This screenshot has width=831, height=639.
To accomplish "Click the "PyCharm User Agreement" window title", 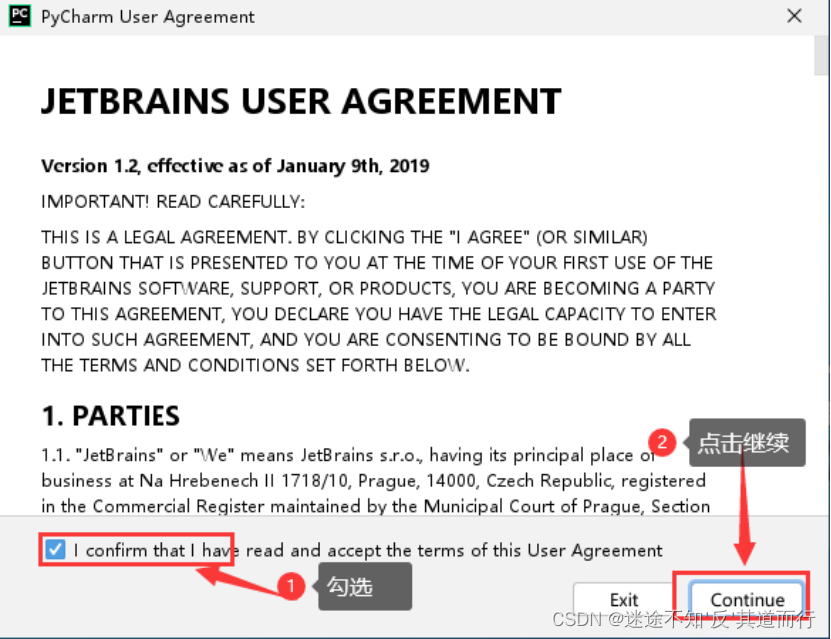I will click(x=148, y=17).
